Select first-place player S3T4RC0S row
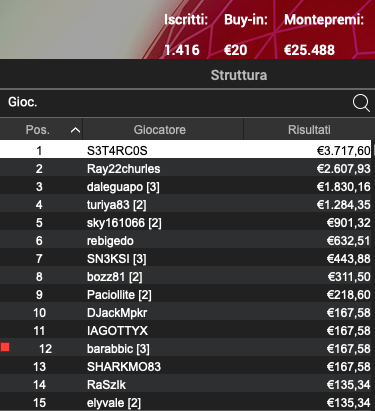This screenshot has width=375, height=411. [x=186, y=150]
